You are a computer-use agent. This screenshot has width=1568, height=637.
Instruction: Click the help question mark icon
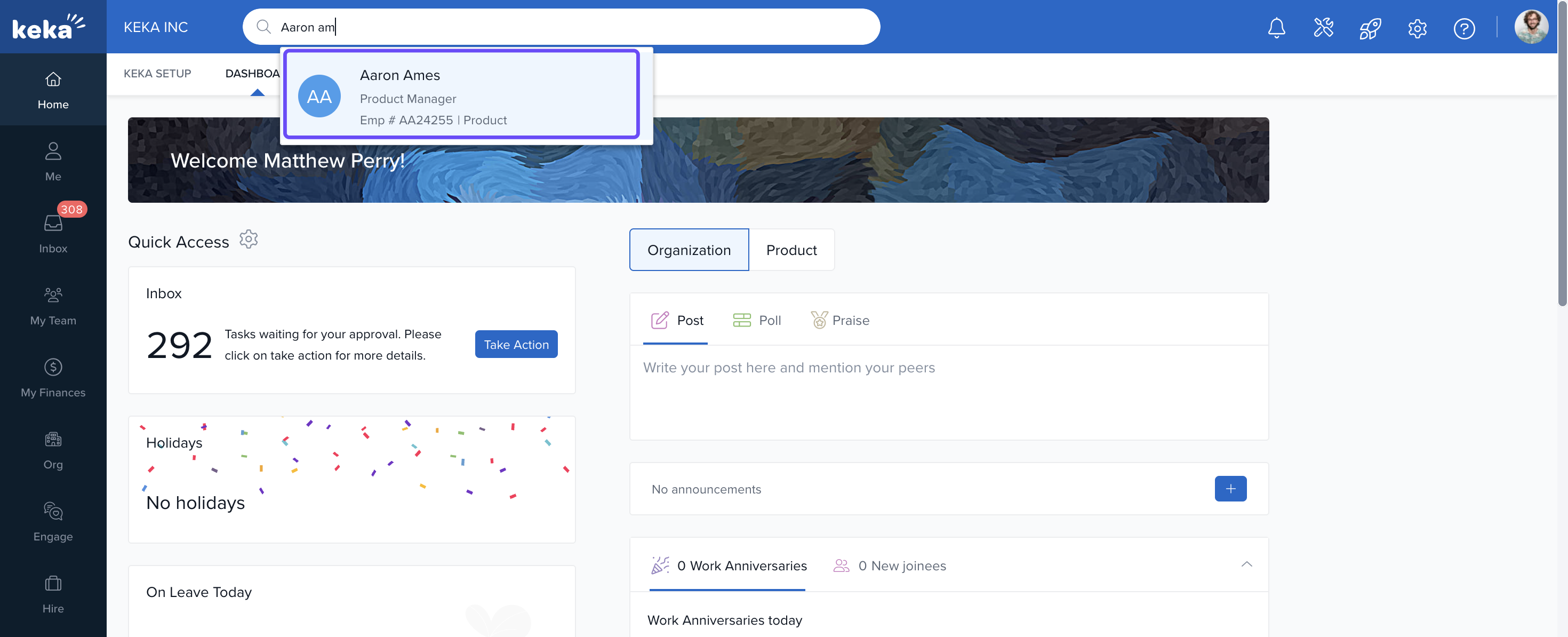pos(1463,28)
